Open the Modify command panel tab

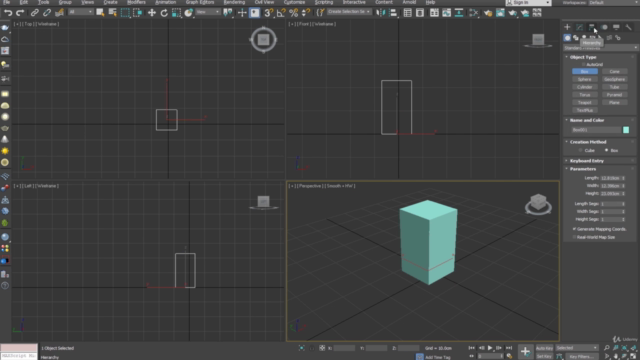coord(580,27)
